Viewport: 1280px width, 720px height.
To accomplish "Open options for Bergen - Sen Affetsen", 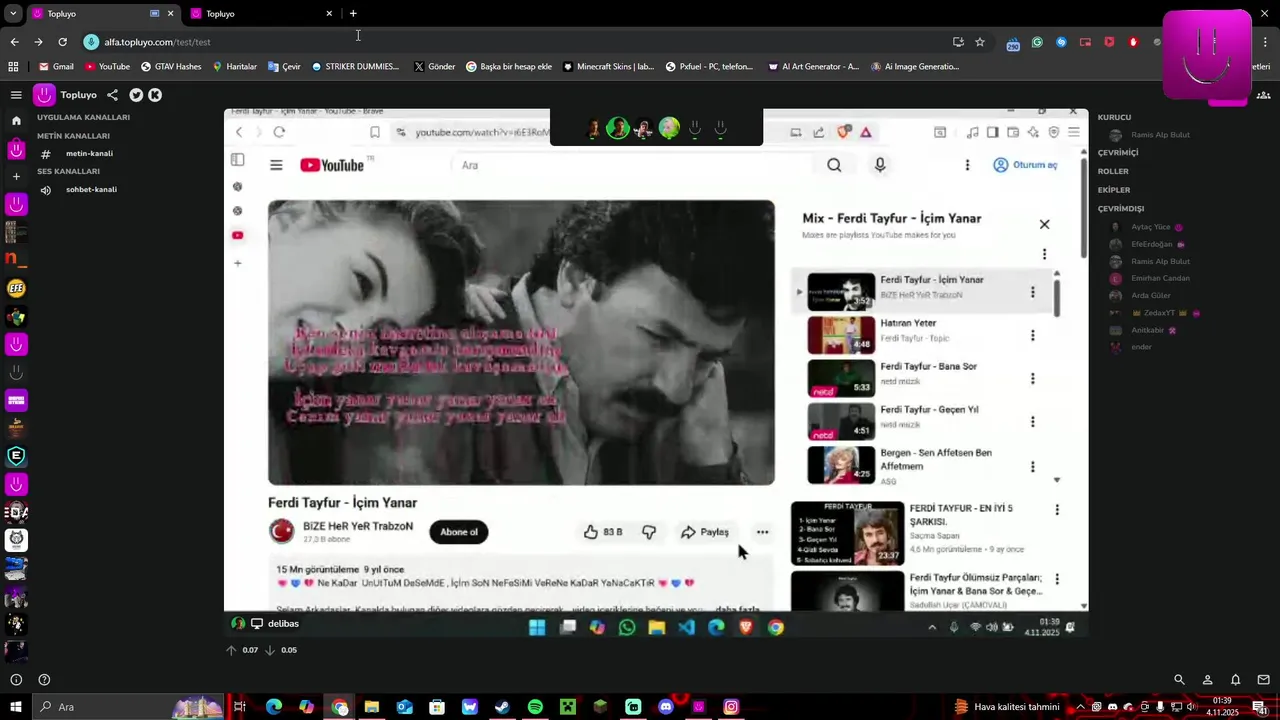I will [1033, 467].
